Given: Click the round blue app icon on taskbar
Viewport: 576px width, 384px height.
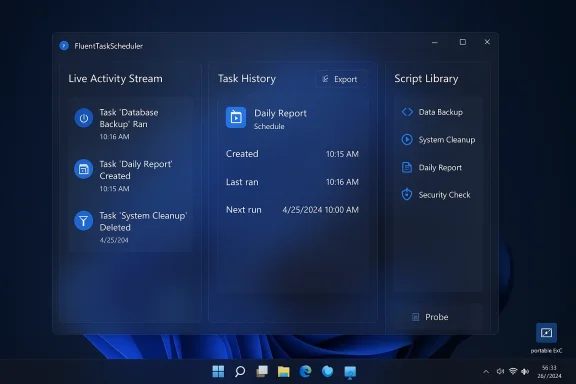Looking at the screenshot, I should click(327, 372).
